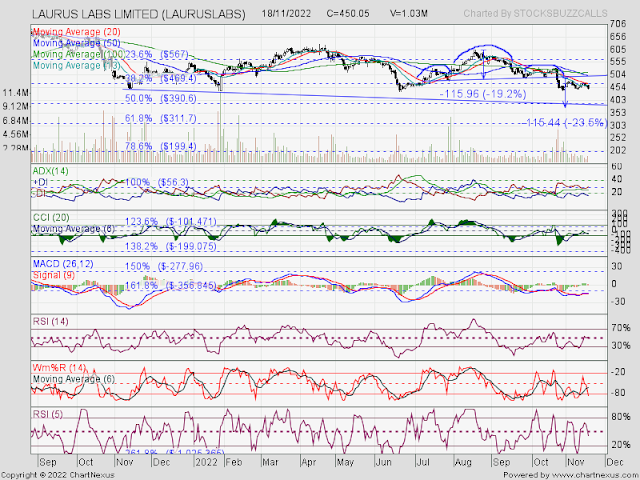The image size is (640, 480).
Task: Click the Apr label on time axis
Action: (309, 462)
